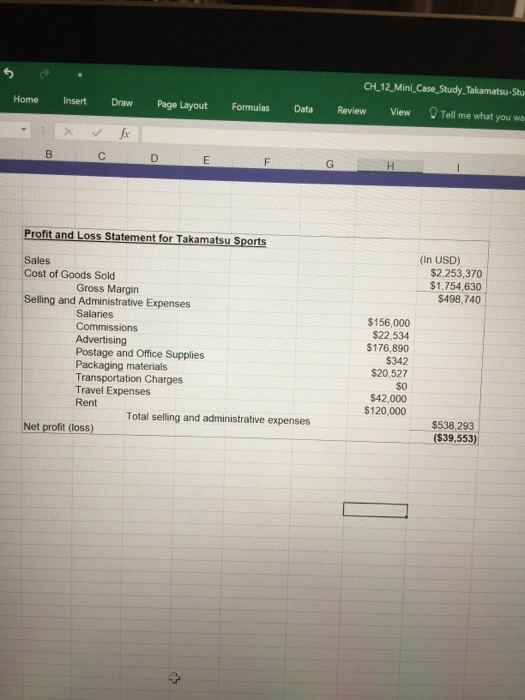
Task: Switch to the Home ribbon tab
Action: point(26,99)
